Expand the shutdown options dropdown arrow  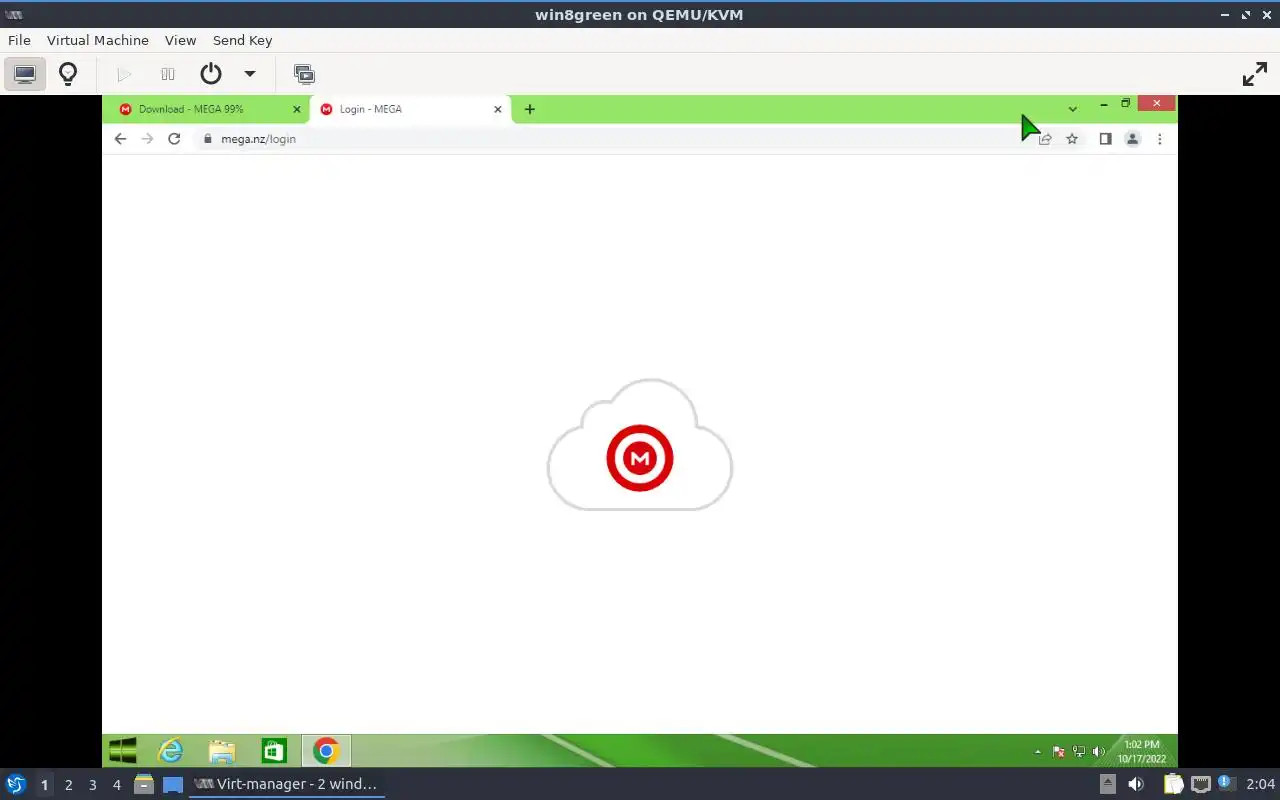pos(250,74)
